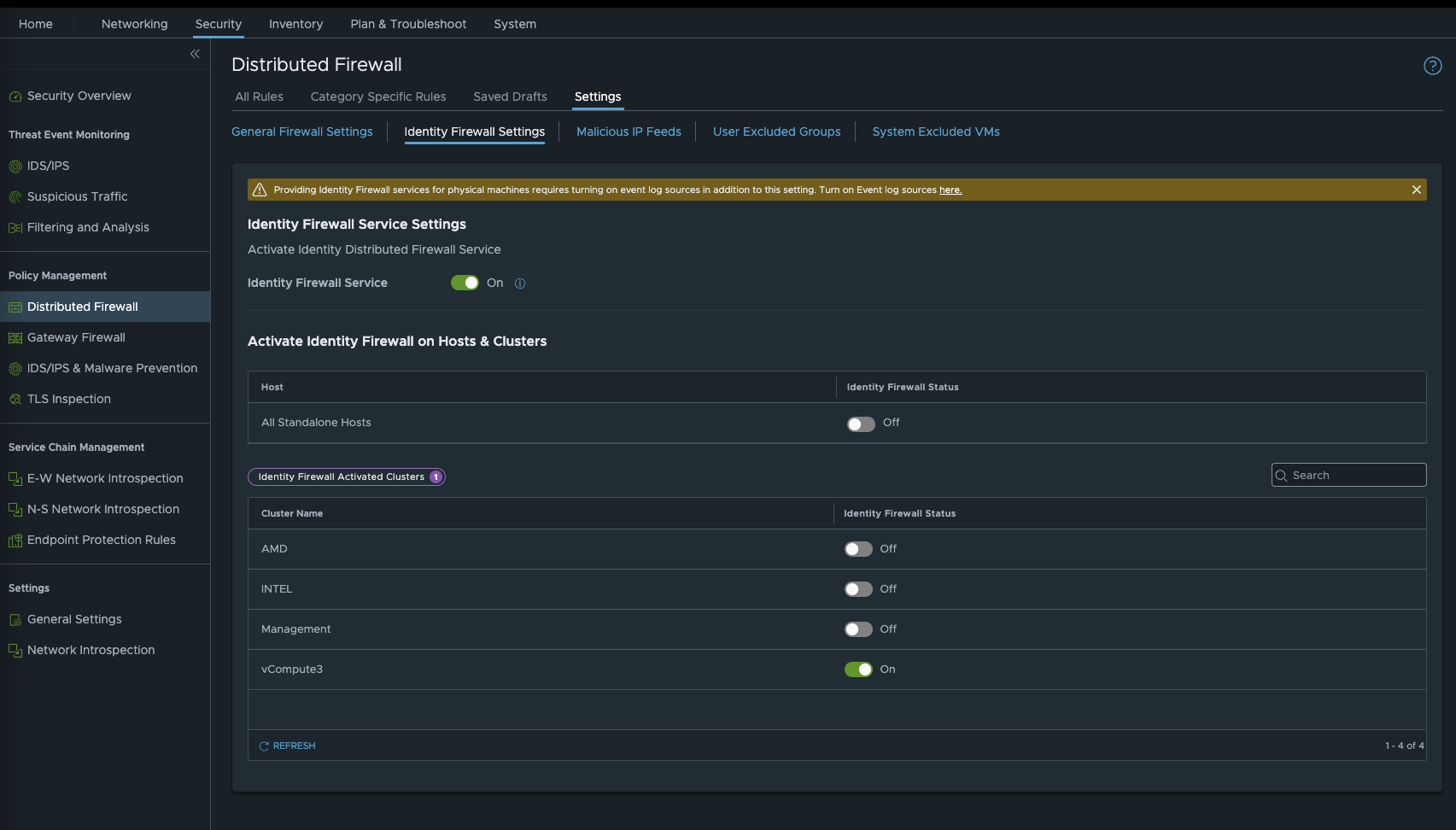The height and width of the screenshot is (830, 1456).
Task: Disable the Identity Firewall Service toggle
Action: tap(465, 283)
